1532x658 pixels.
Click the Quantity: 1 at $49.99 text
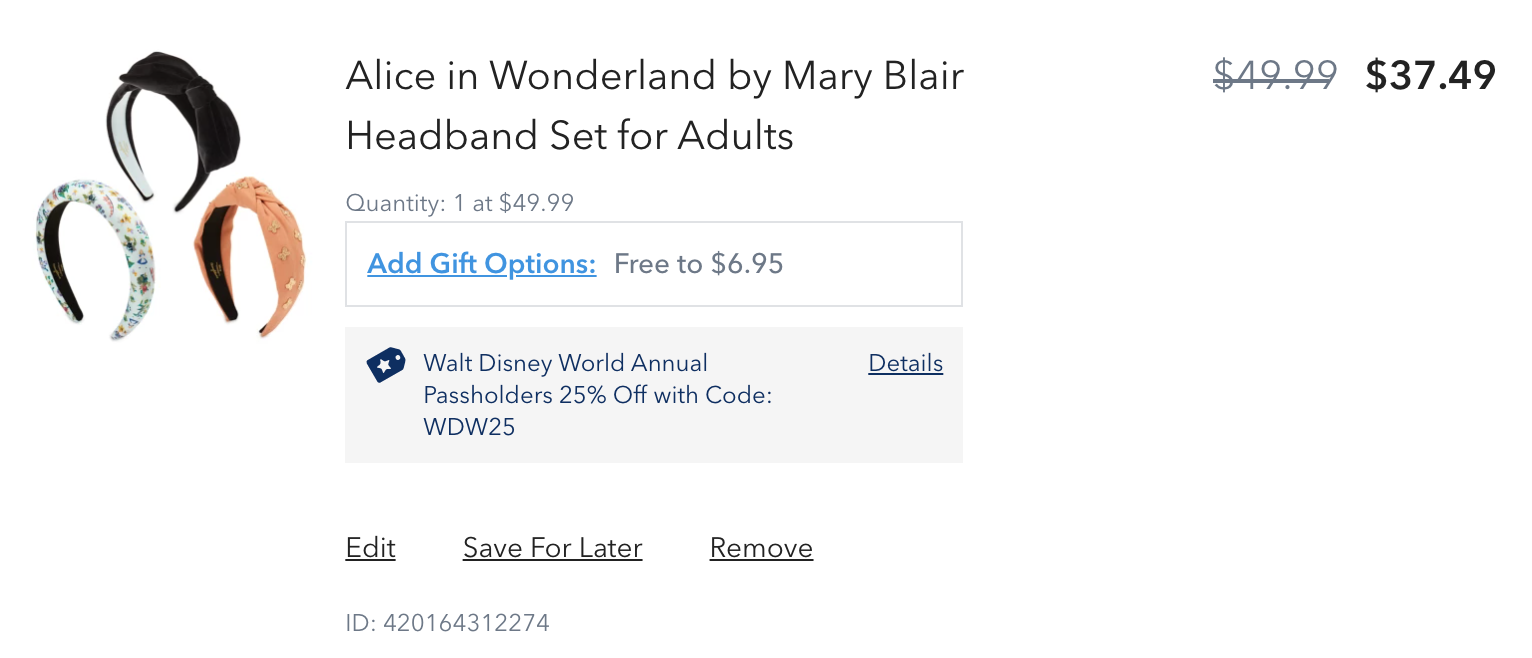click(460, 203)
